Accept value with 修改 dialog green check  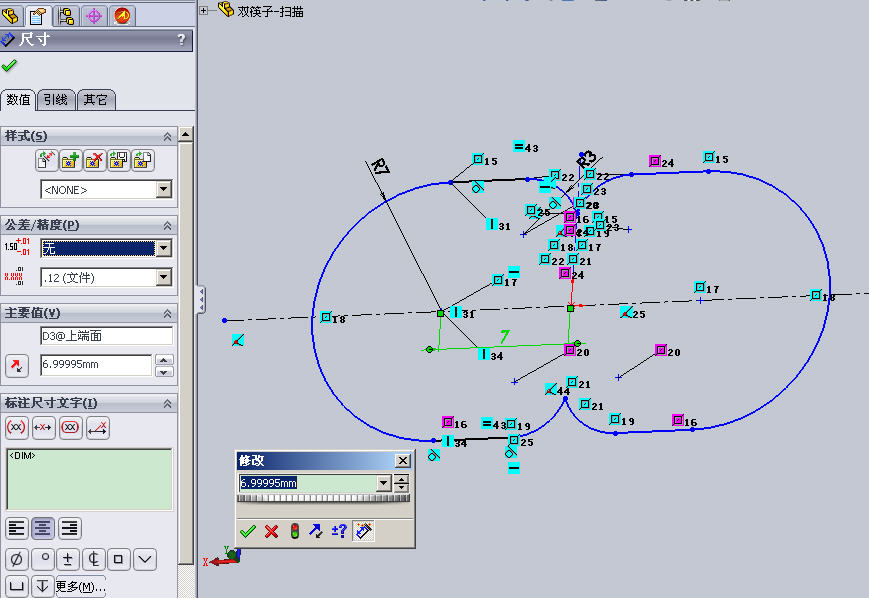(248, 531)
